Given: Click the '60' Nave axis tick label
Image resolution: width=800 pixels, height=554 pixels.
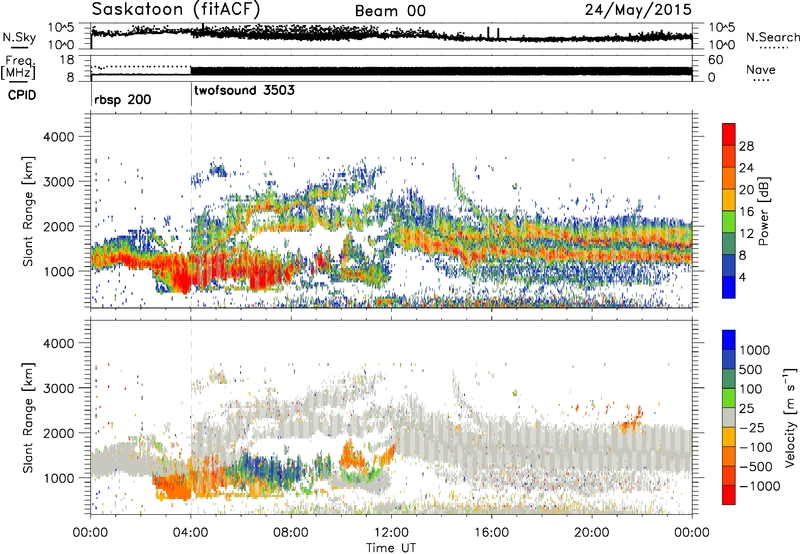Looking at the screenshot, I should (715, 60).
